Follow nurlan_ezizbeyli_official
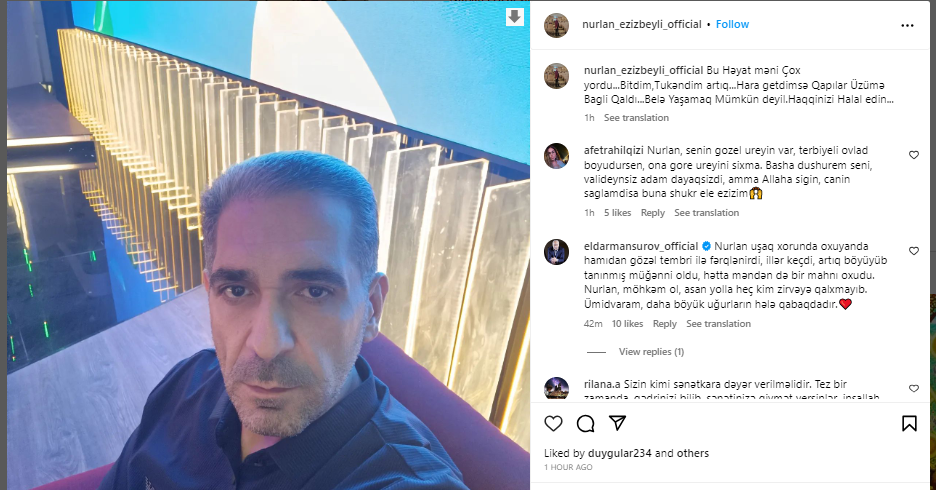The image size is (936, 490). click(732, 24)
